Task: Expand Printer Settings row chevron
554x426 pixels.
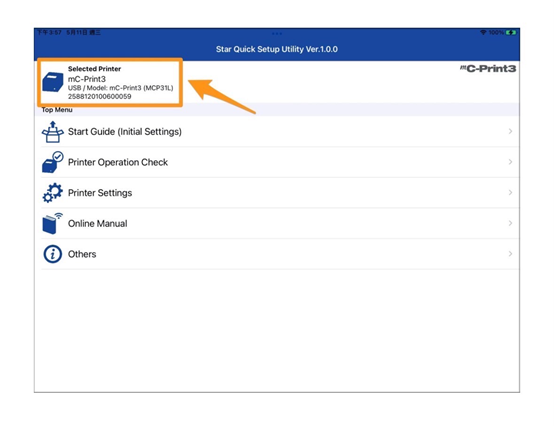Action: (510, 193)
